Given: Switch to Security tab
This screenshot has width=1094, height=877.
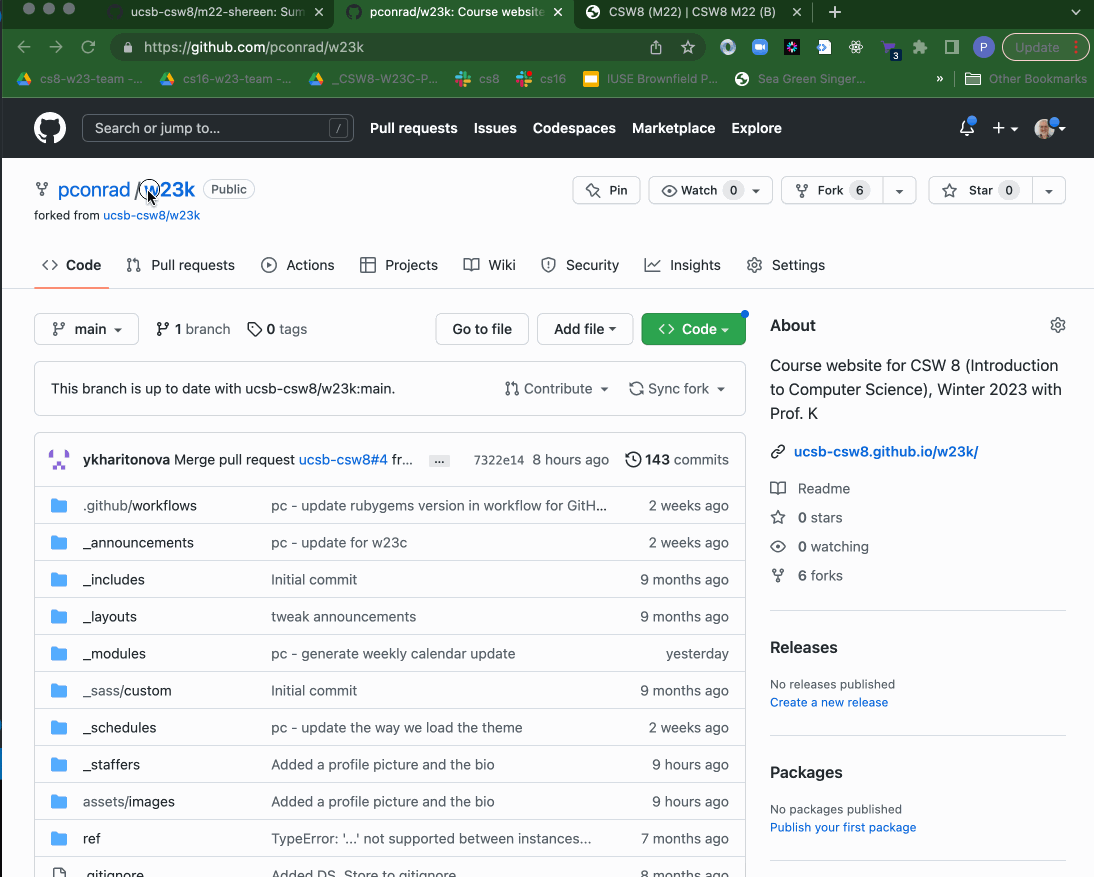Looking at the screenshot, I should (x=580, y=265).
